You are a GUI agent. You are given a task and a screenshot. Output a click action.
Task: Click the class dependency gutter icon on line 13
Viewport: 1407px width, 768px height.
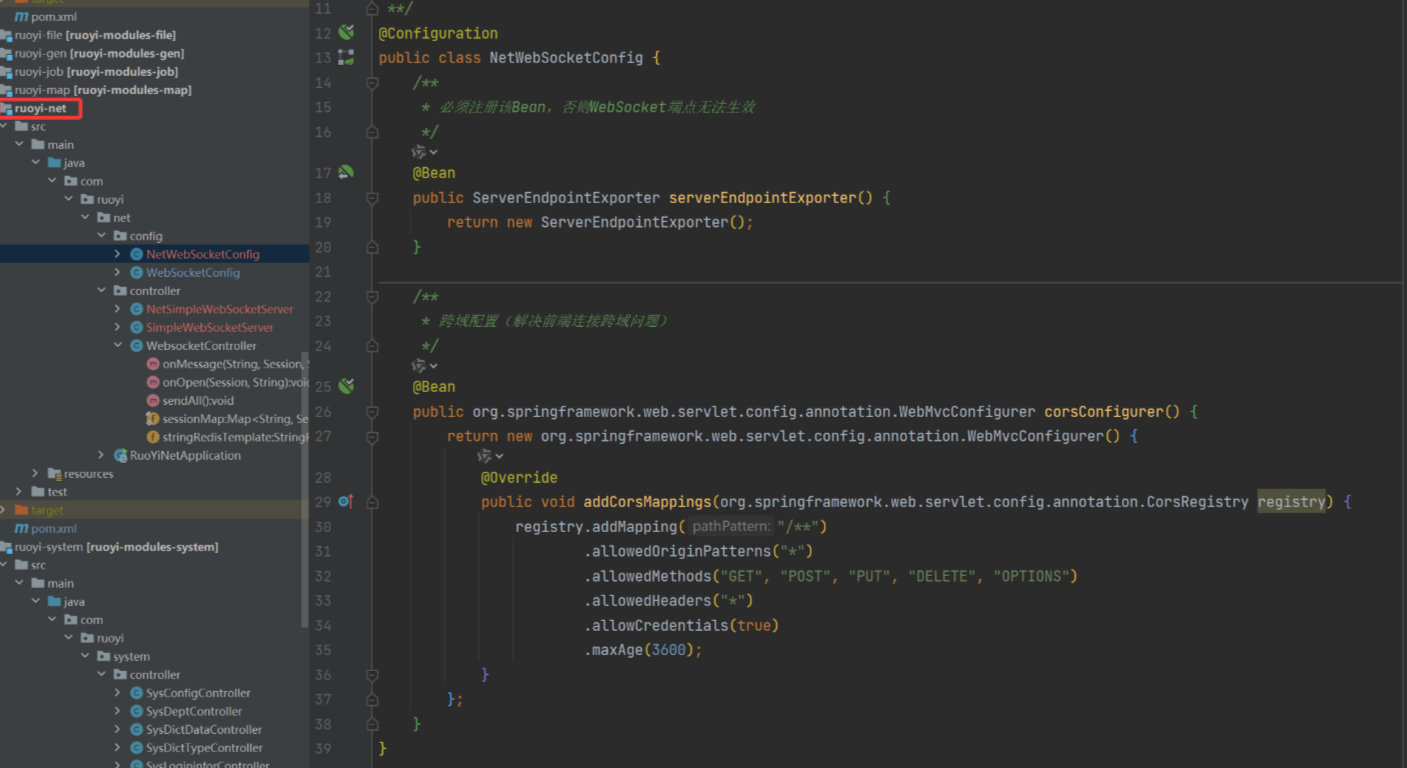click(346, 58)
